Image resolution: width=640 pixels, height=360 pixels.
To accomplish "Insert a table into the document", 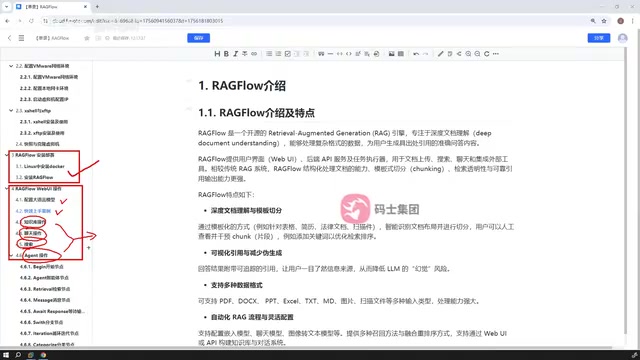I will 401,54.
